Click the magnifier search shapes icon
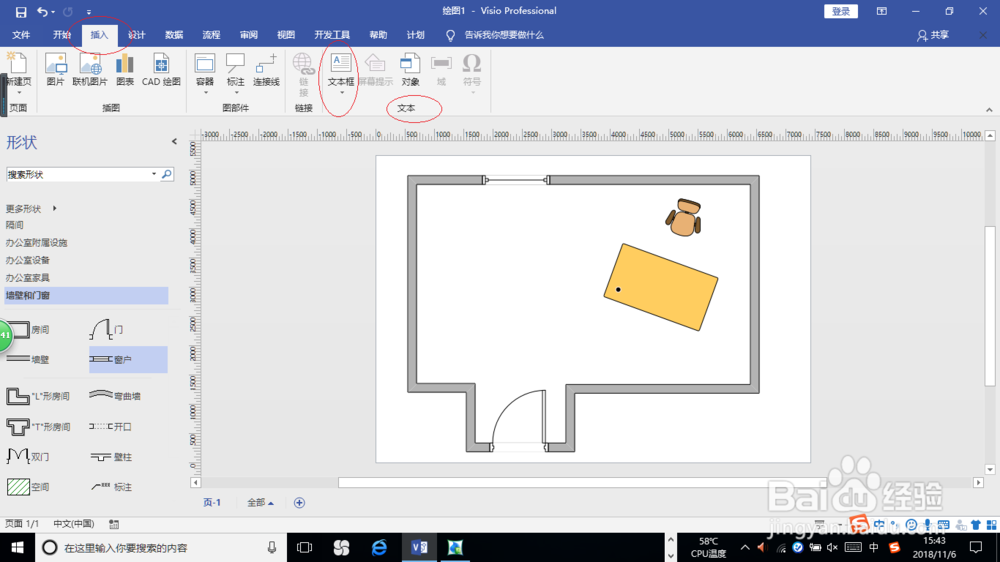 166,174
